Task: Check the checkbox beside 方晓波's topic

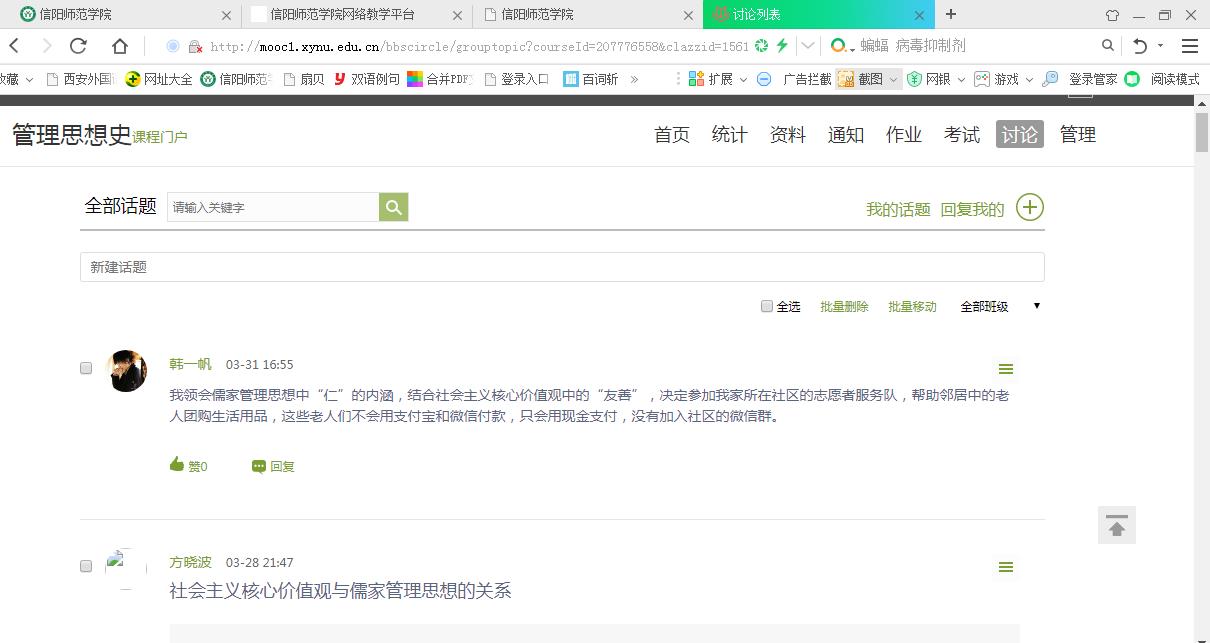Action: point(86,565)
